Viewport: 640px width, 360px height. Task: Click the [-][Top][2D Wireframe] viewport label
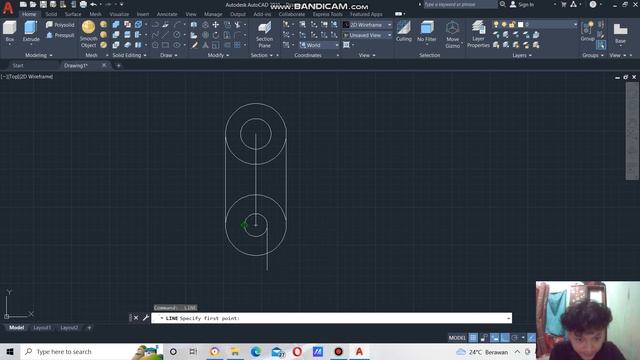27,76
